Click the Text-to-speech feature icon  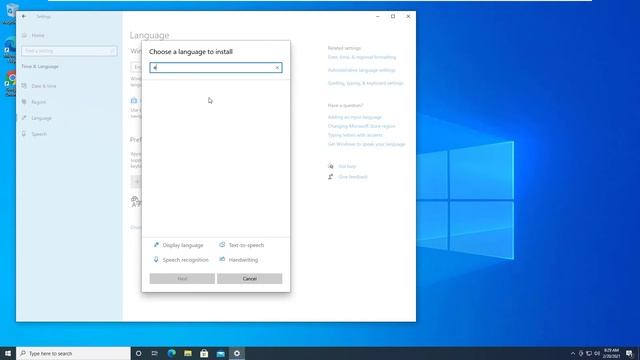click(x=222, y=245)
